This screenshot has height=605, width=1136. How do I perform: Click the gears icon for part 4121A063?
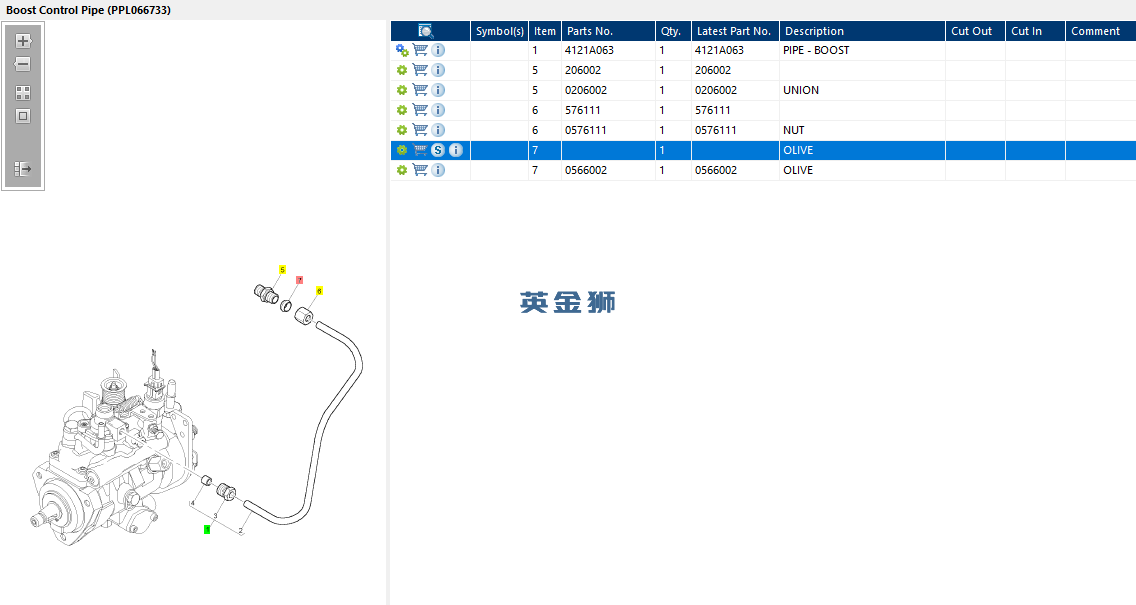click(x=402, y=50)
